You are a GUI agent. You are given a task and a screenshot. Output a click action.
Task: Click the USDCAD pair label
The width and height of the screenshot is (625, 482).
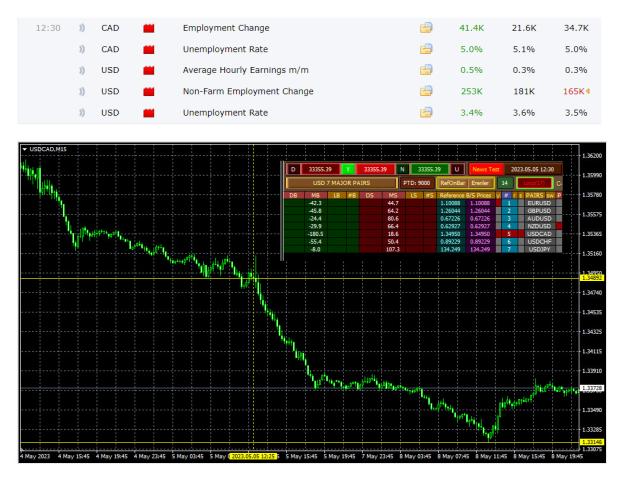tap(539, 234)
